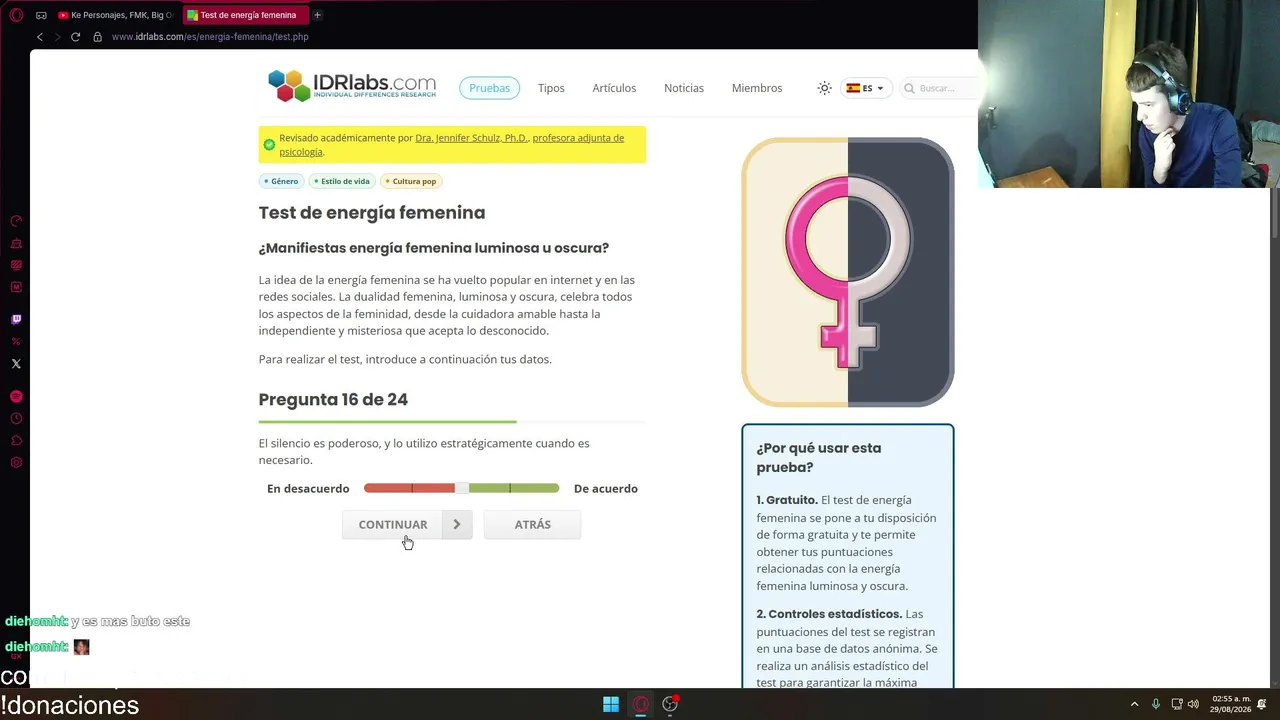The width and height of the screenshot is (1280, 720).
Task: Click the taskbar clock showing 02:55 a. m.
Action: pyautogui.click(x=1231, y=704)
